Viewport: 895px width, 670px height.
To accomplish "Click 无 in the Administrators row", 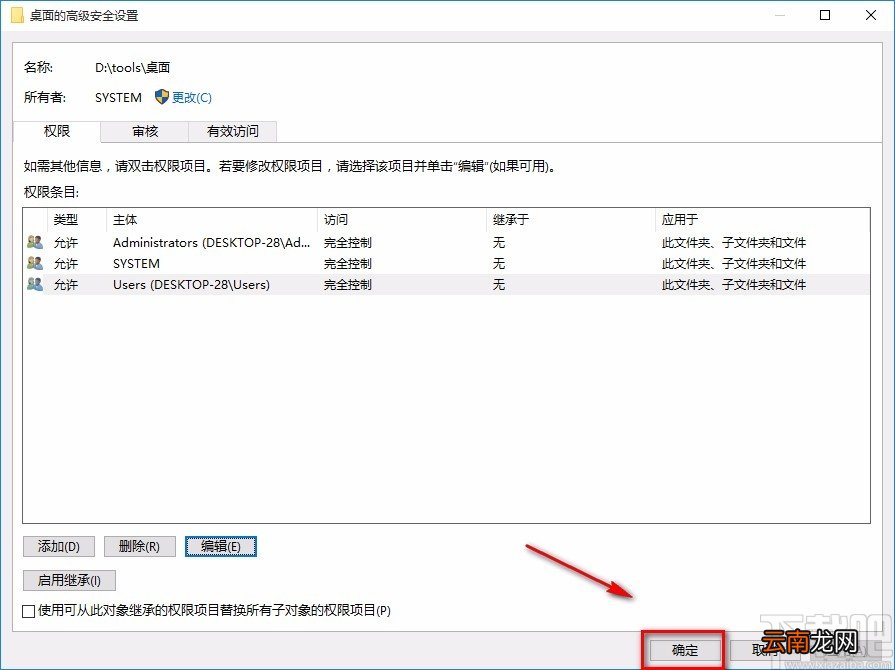I will coord(499,243).
